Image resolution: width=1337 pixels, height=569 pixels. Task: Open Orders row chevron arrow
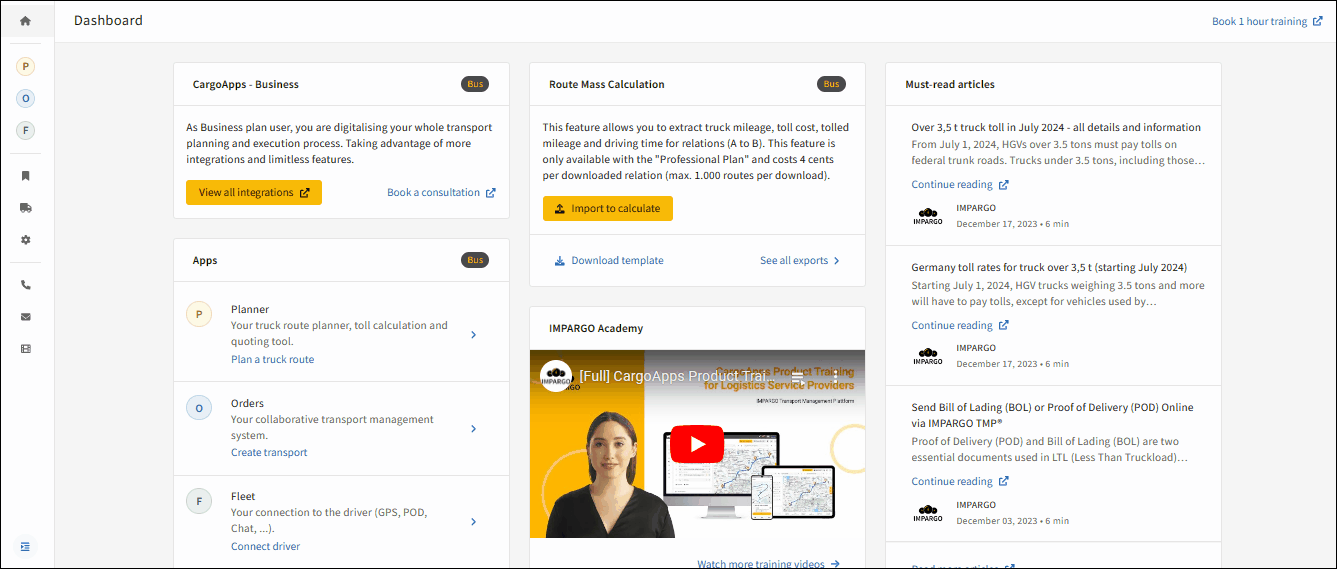click(473, 428)
